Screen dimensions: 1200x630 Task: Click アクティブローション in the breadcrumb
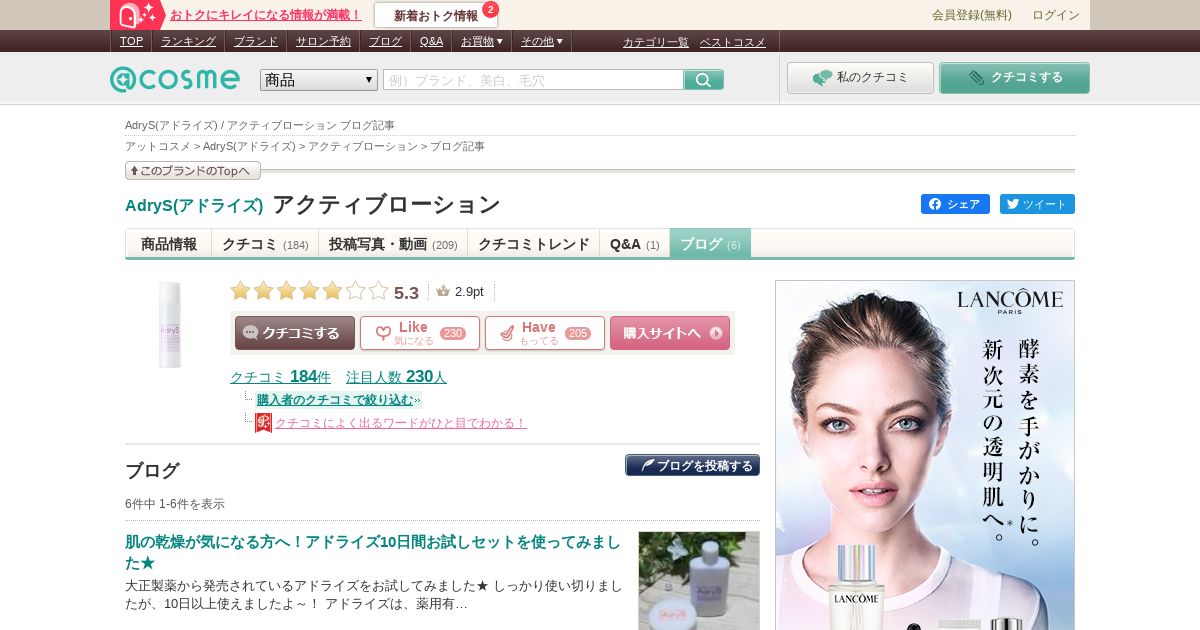click(363, 146)
